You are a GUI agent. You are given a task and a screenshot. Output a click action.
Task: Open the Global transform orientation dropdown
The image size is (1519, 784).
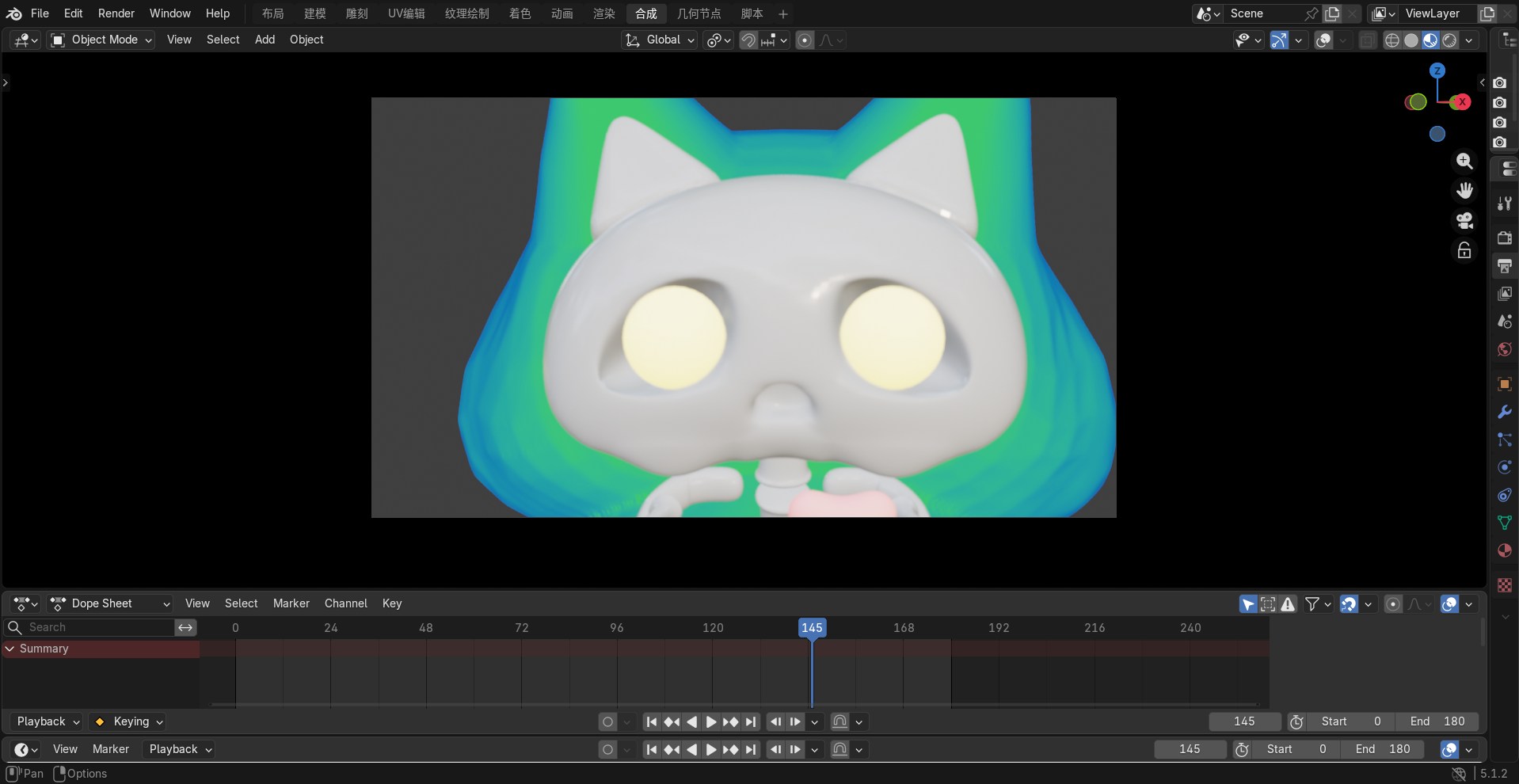(660, 40)
